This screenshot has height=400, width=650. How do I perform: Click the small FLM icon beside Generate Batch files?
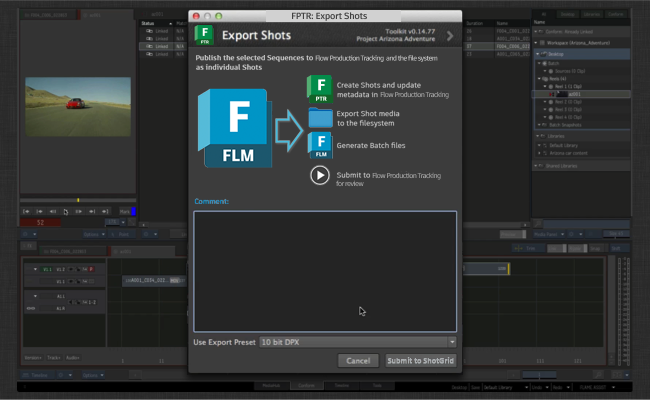[x=320, y=145]
